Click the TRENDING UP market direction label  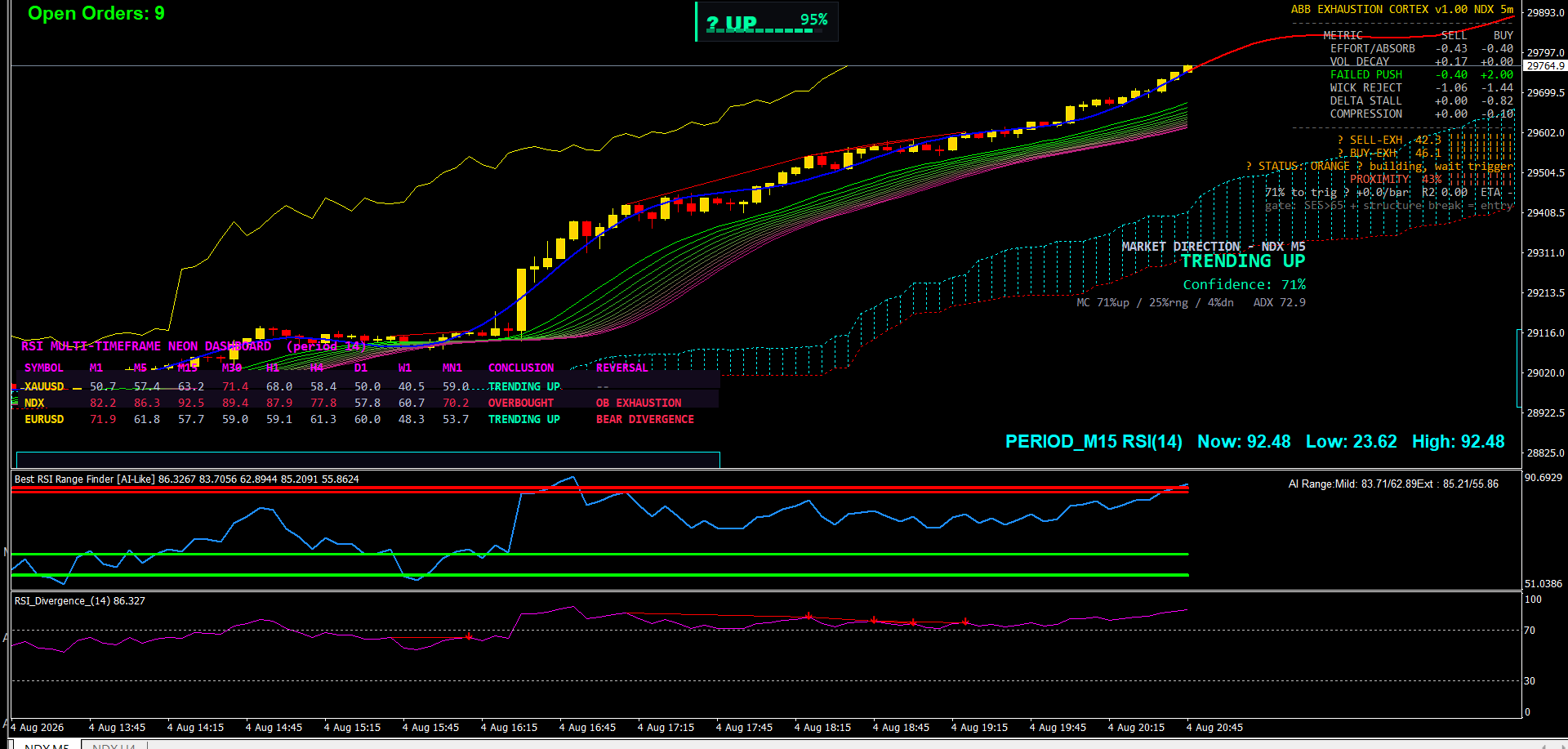point(1243,261)
